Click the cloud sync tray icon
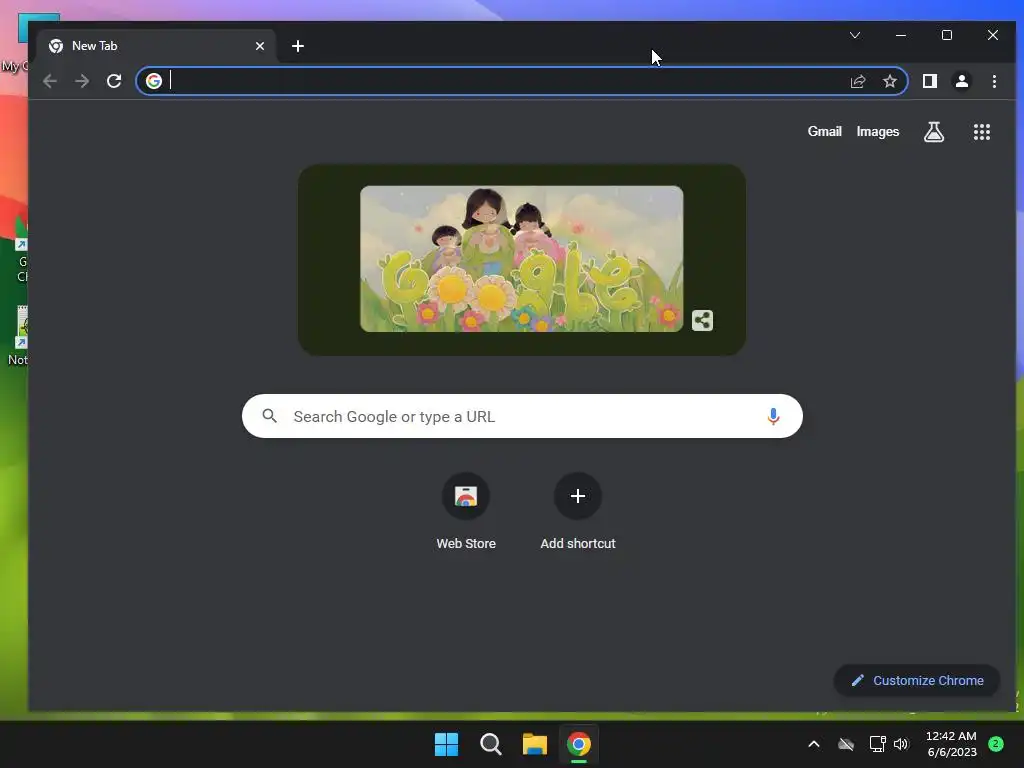Viewport: 1024px width, 768px height. (x=846, y=744)
